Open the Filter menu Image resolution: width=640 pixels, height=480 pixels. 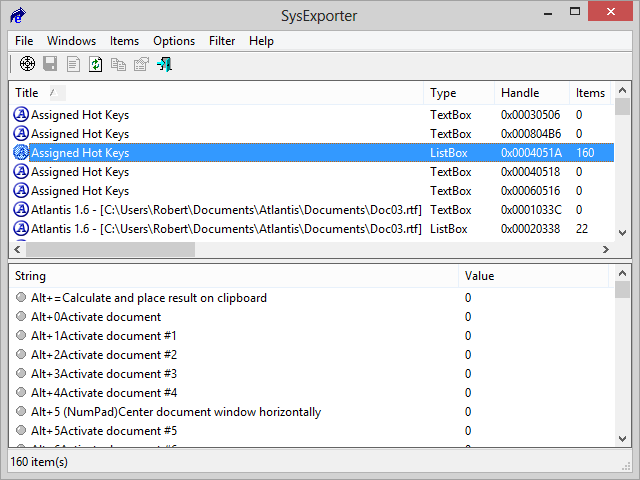(x=222, y=41)
